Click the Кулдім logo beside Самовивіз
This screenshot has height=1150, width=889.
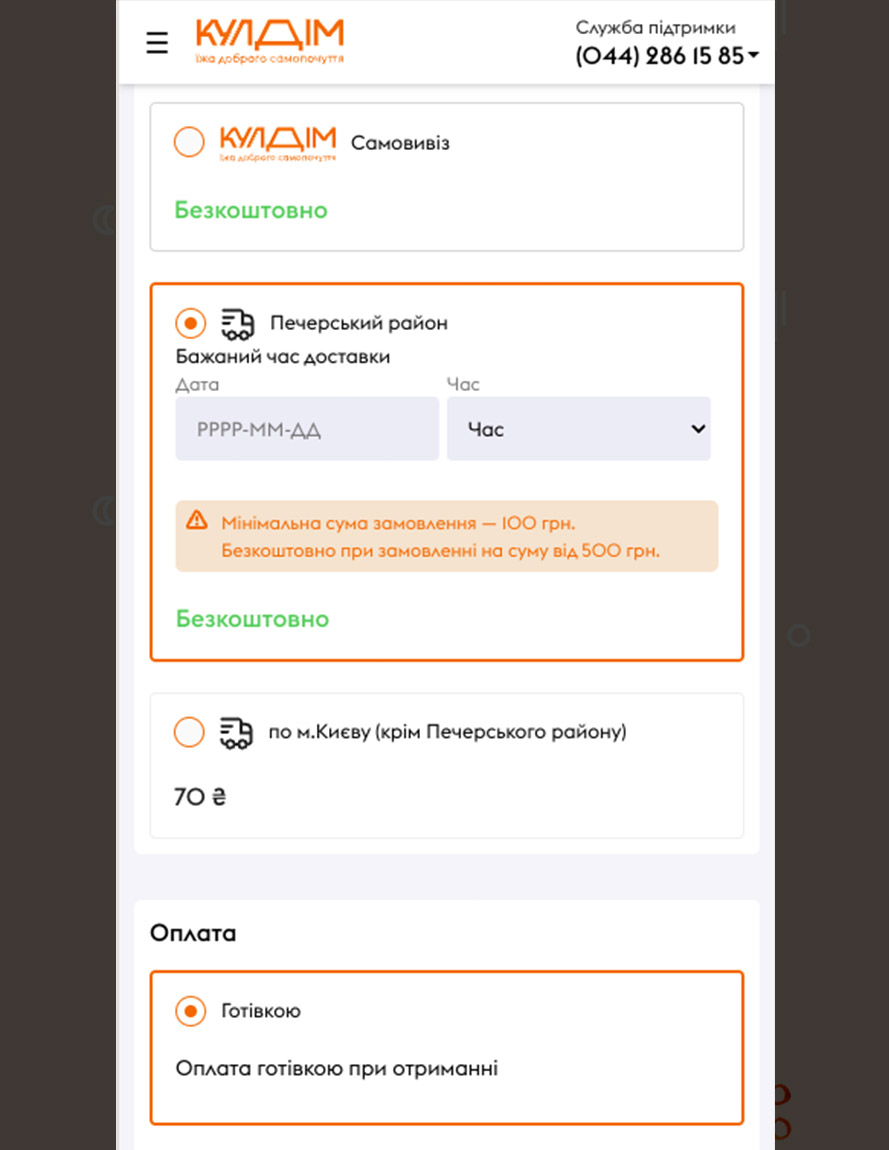(x=277, y=142)
